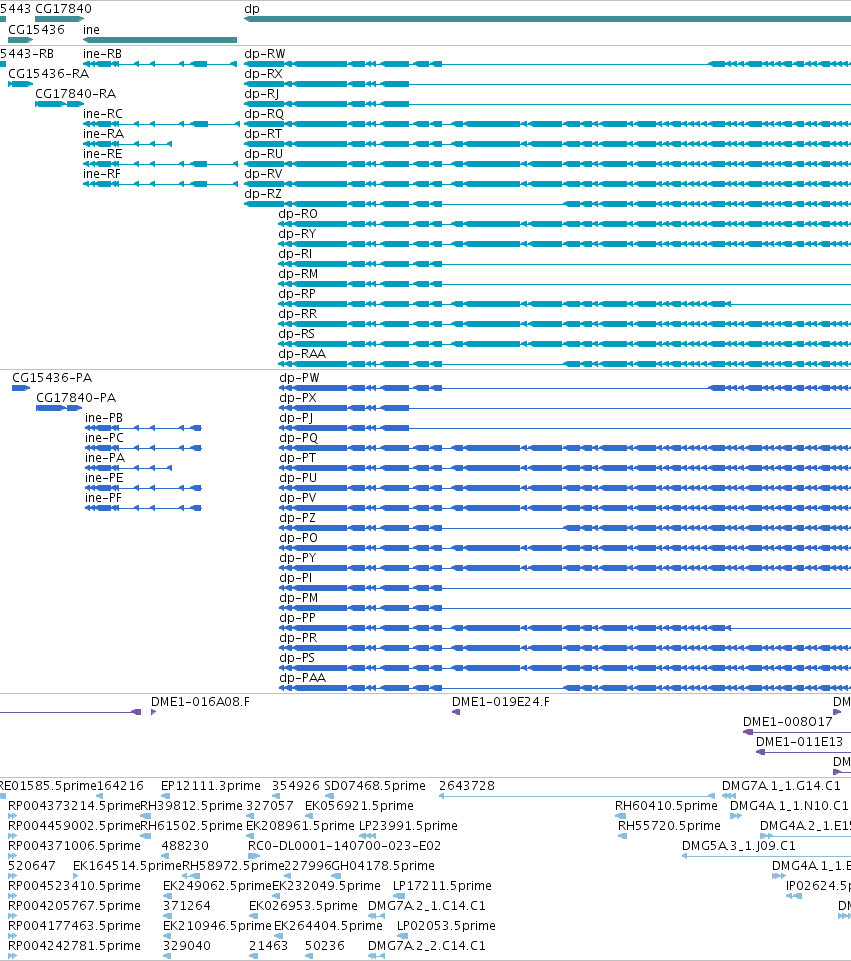Click transcript label ine-RB
The width and height of the screenshot is (851, 961).
coord(102,54)
